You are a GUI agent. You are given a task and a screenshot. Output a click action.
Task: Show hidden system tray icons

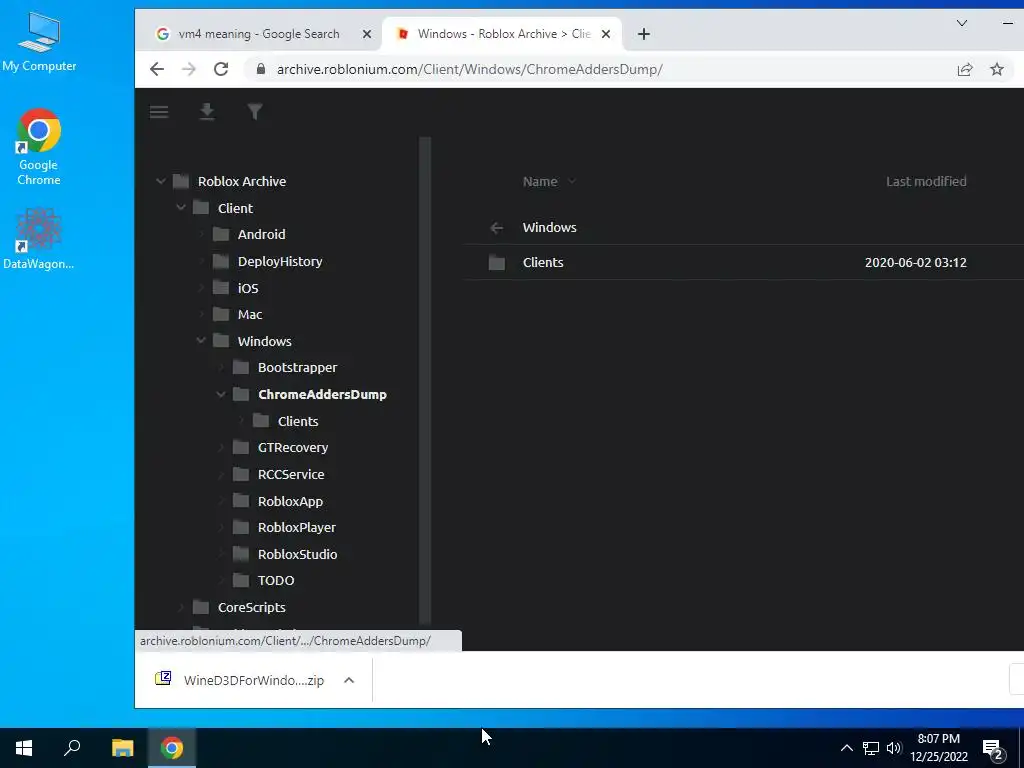click(846, 748)
